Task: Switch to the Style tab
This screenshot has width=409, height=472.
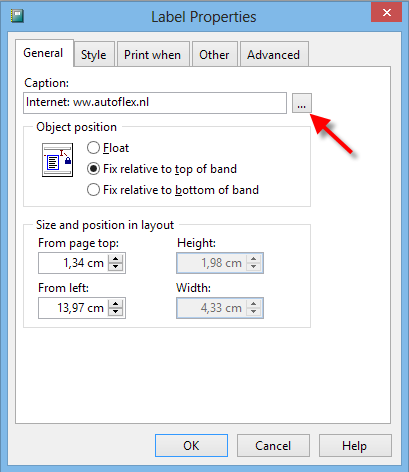Action: coord(94,55)
